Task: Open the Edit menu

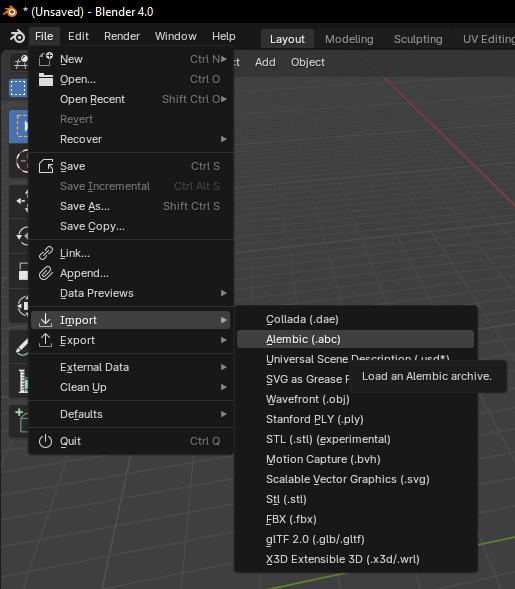Action: tap(78, 36)
